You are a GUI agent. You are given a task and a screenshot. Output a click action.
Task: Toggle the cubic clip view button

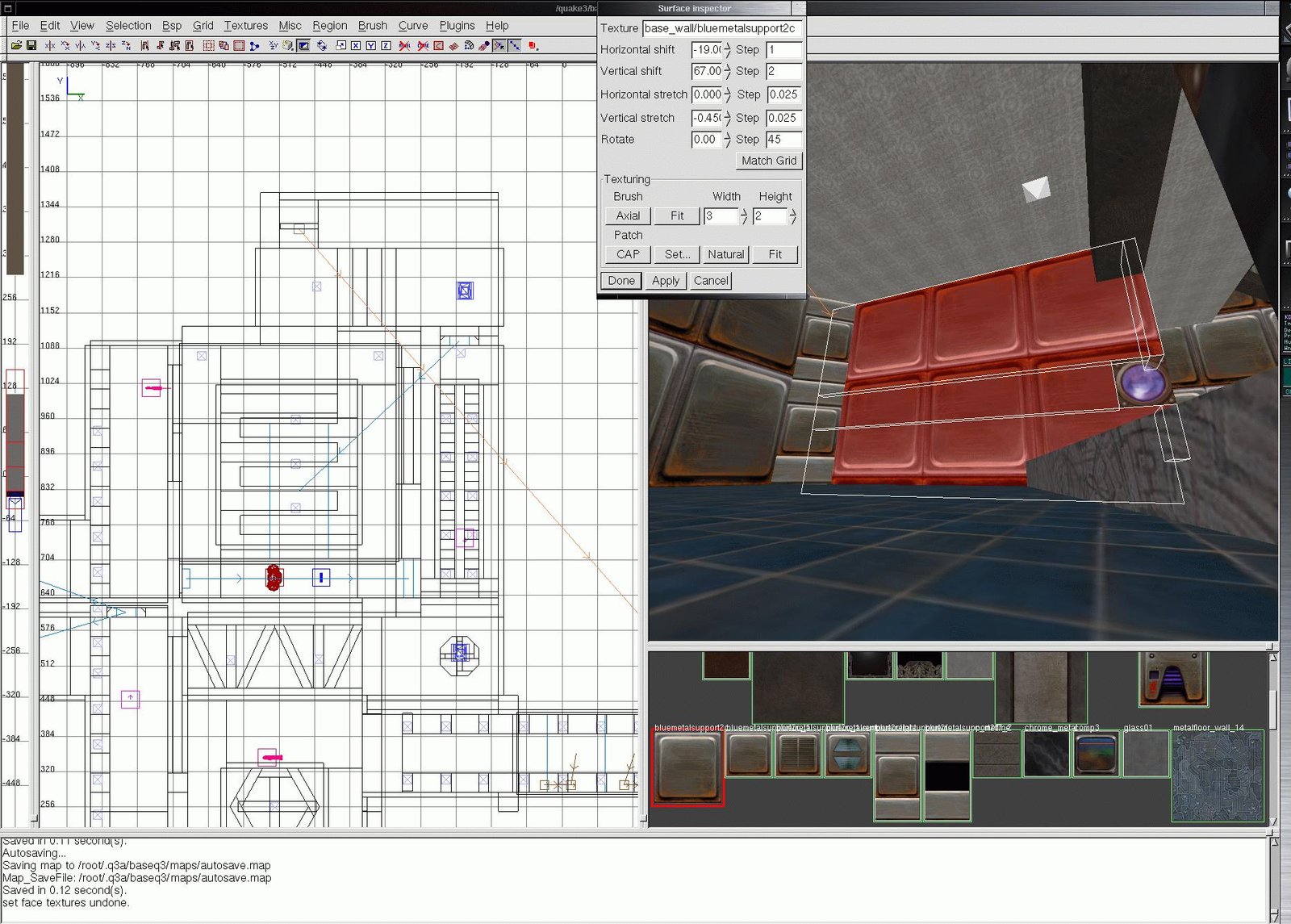pos(303,45)
